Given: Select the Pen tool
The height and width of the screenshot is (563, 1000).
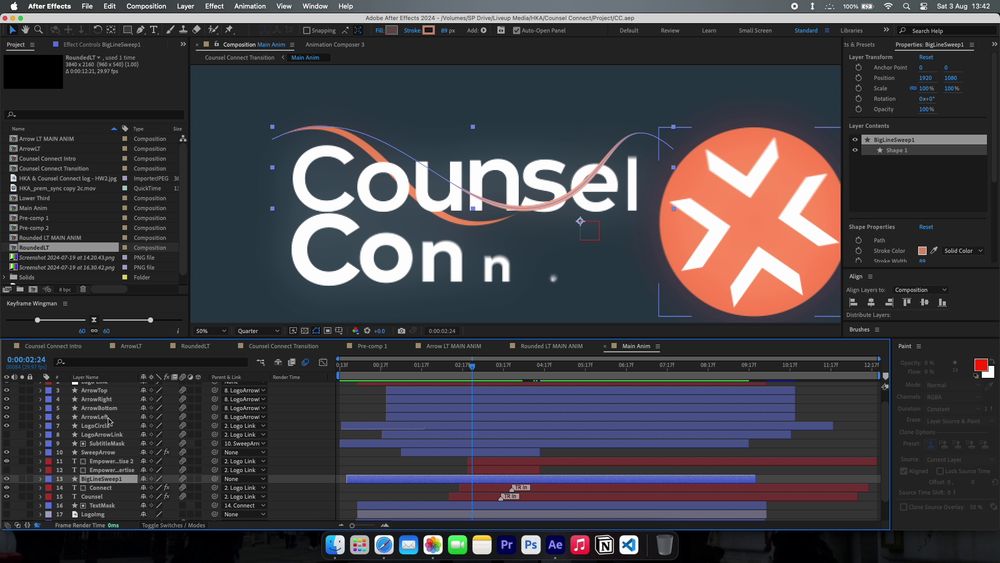Looking at the screenshot, I should [x=140, y=30].
